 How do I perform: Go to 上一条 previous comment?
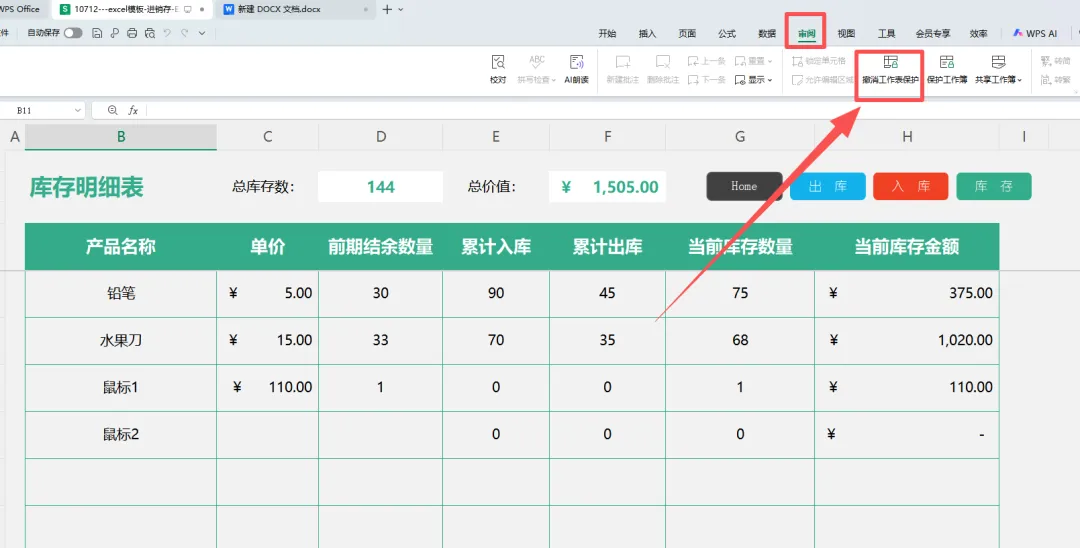pos(707,61)
